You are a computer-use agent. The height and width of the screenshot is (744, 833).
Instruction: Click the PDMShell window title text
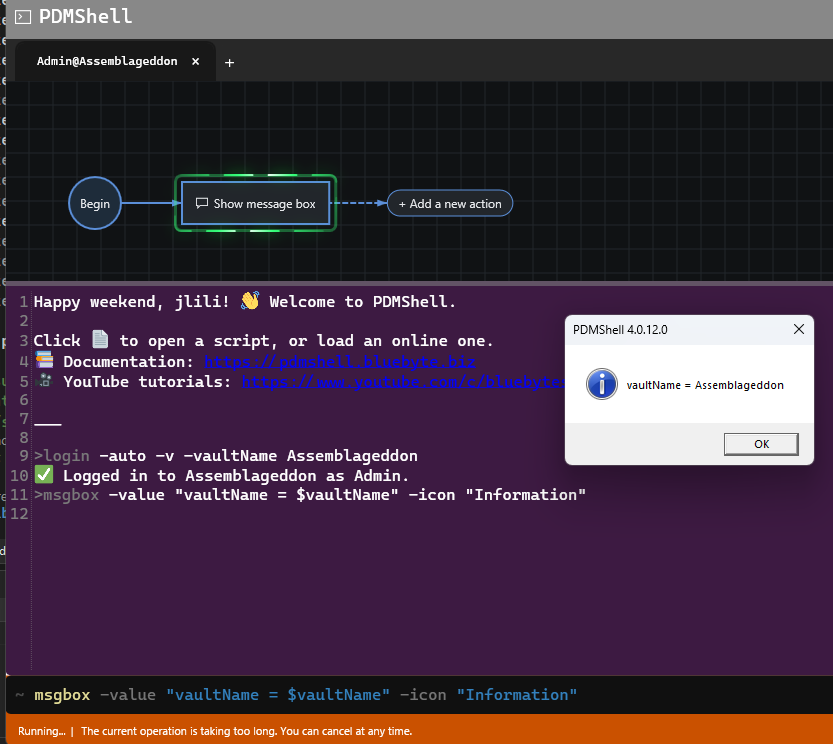85,16
